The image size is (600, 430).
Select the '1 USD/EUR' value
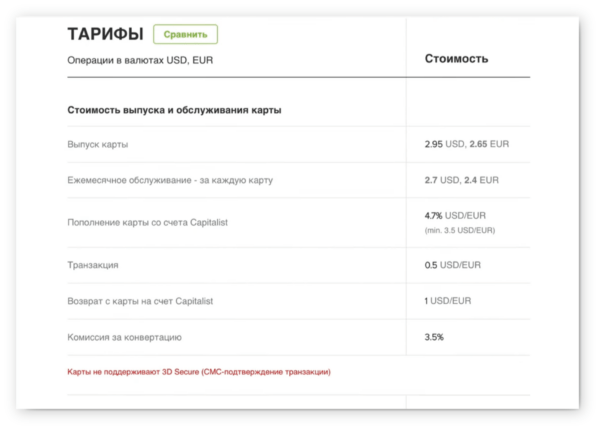pos(448,301)
